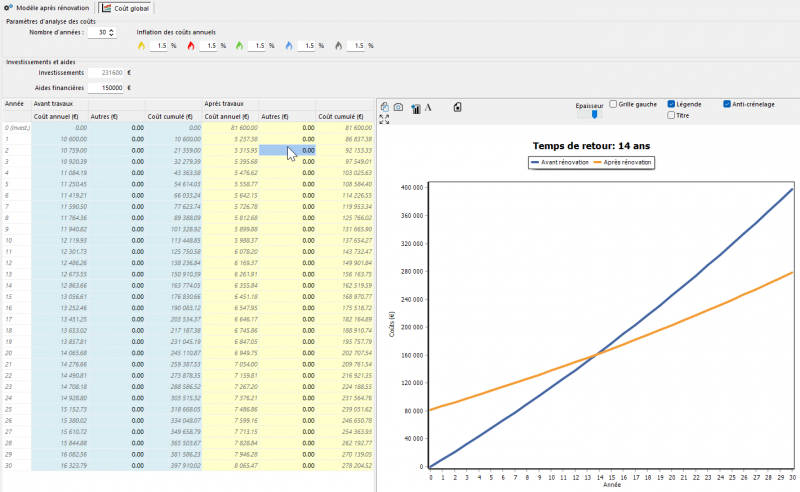Click the copy chart icon
The image size is (800, 492).
coord(384,107)
